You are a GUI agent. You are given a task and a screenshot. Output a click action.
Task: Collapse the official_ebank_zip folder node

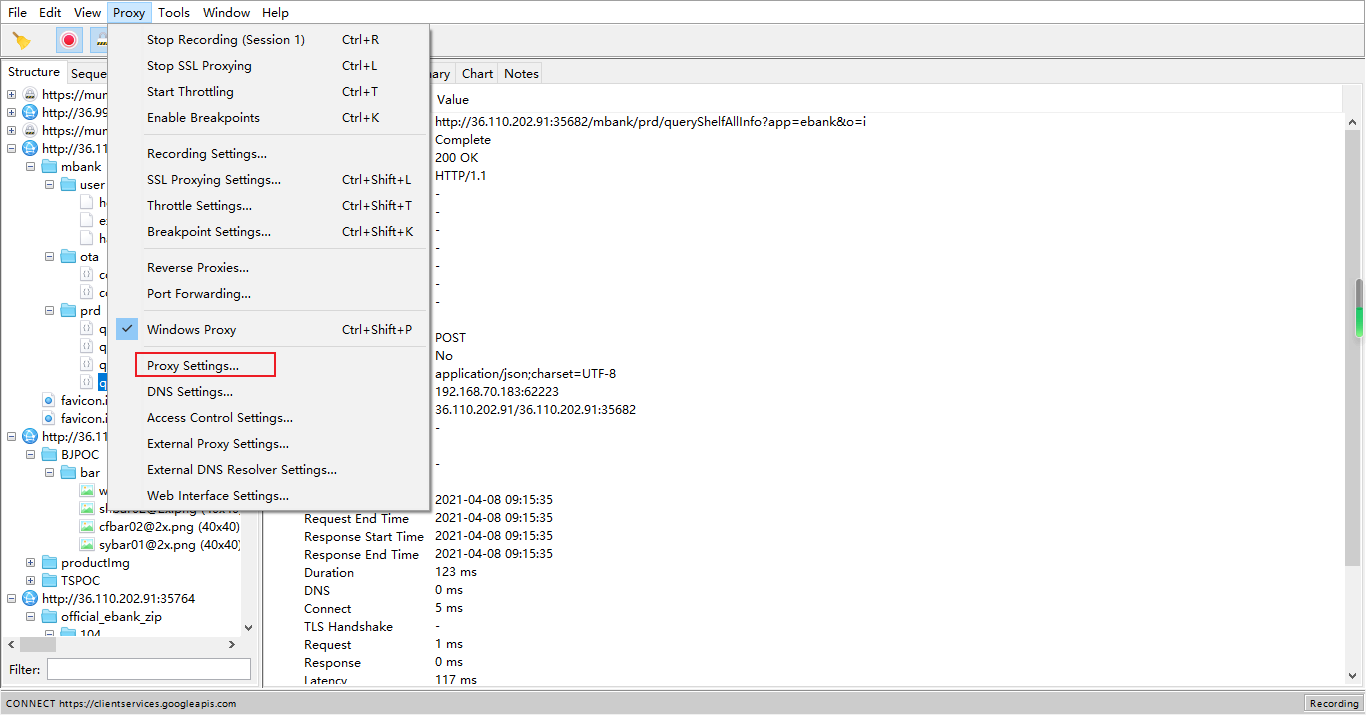(31, 617)
